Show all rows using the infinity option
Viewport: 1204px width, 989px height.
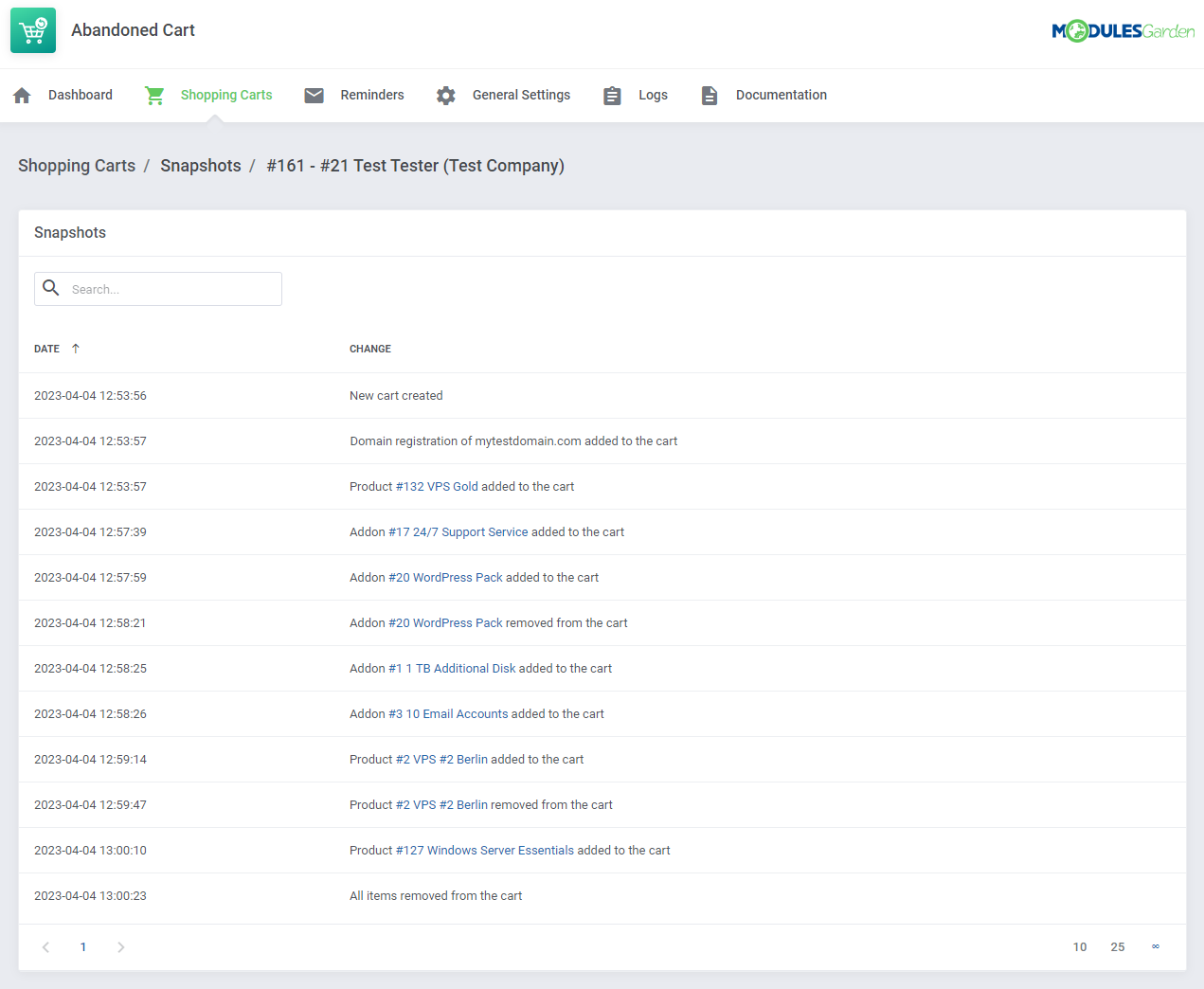(x=1155, y=946)
